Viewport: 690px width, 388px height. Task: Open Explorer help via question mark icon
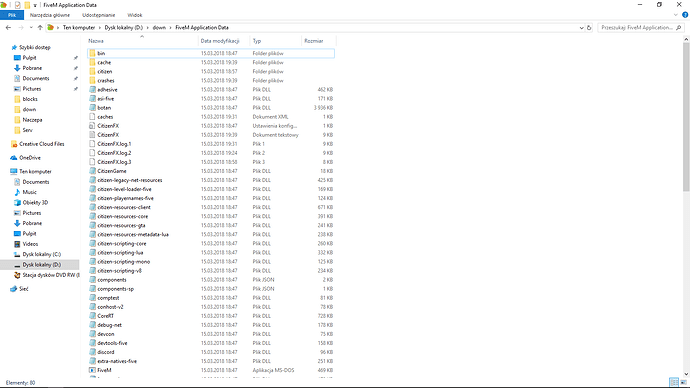pyautogui.click(x=685, y=15)
